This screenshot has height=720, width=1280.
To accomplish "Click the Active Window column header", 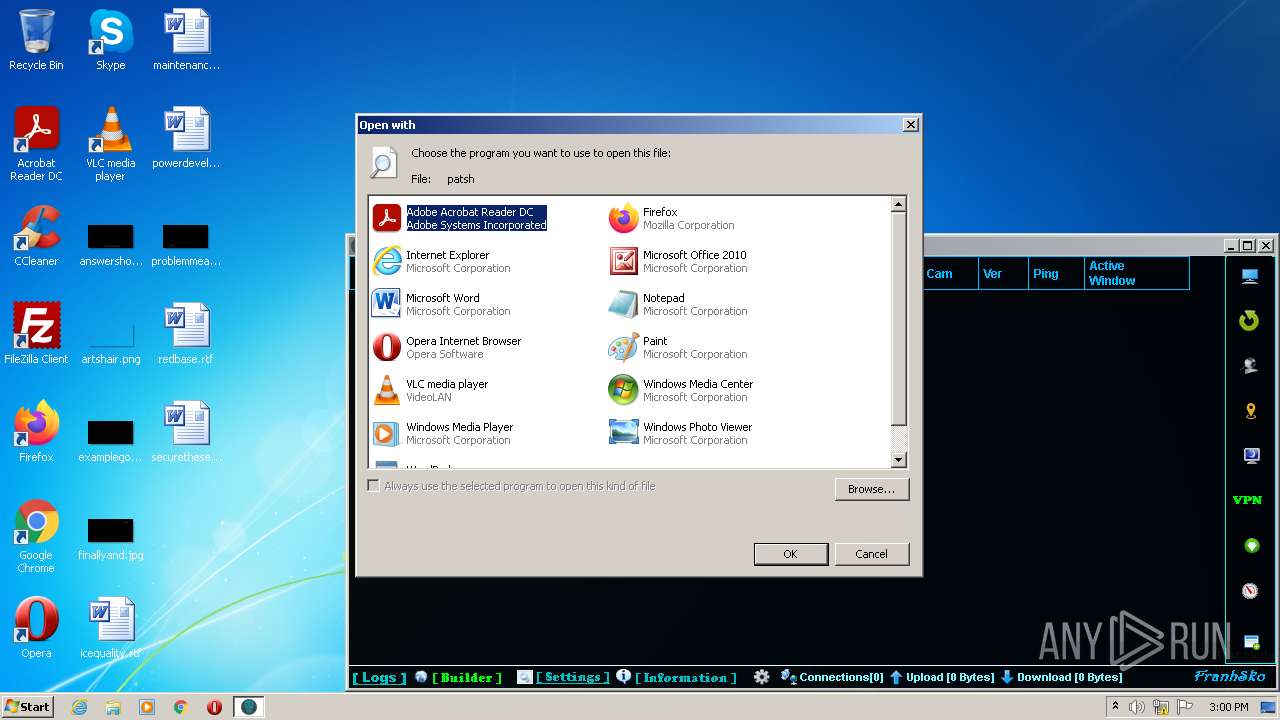I will (x=1137, y=273).
